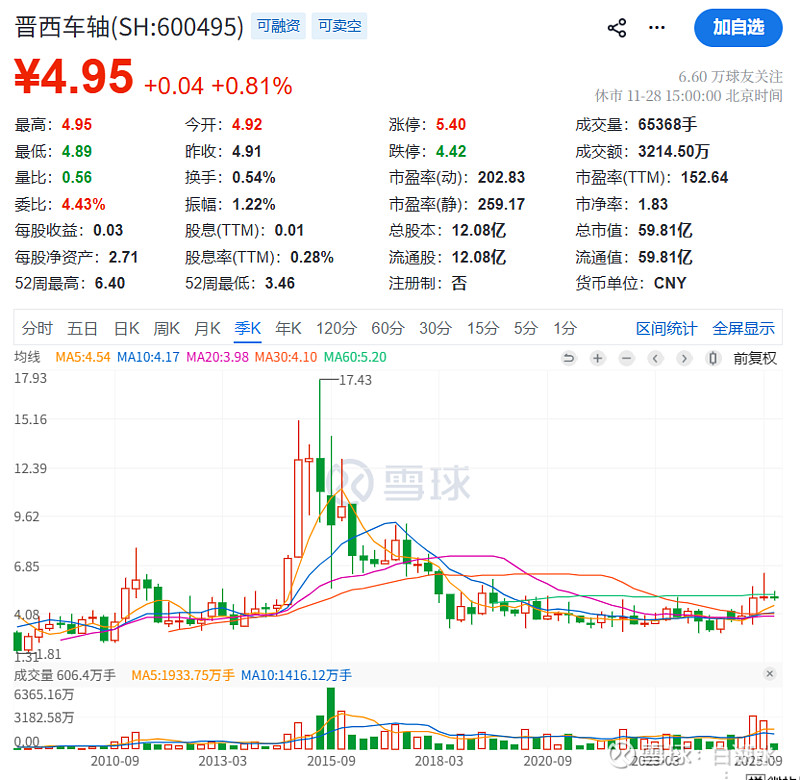800x780 pixels.
Task: Zoom out chart with minus icon
Action: click(x=626, y=358)
